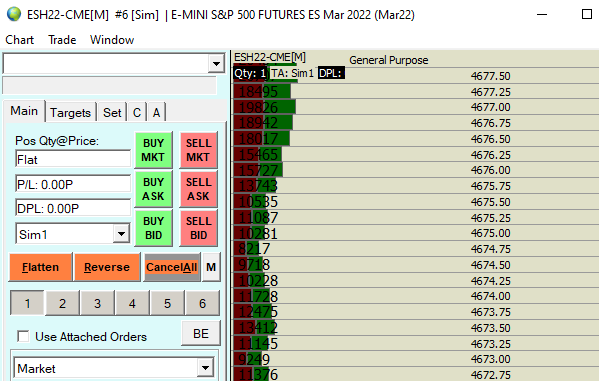
Task: Minimize the ESH22 chart window
Action: click(542, 15)
